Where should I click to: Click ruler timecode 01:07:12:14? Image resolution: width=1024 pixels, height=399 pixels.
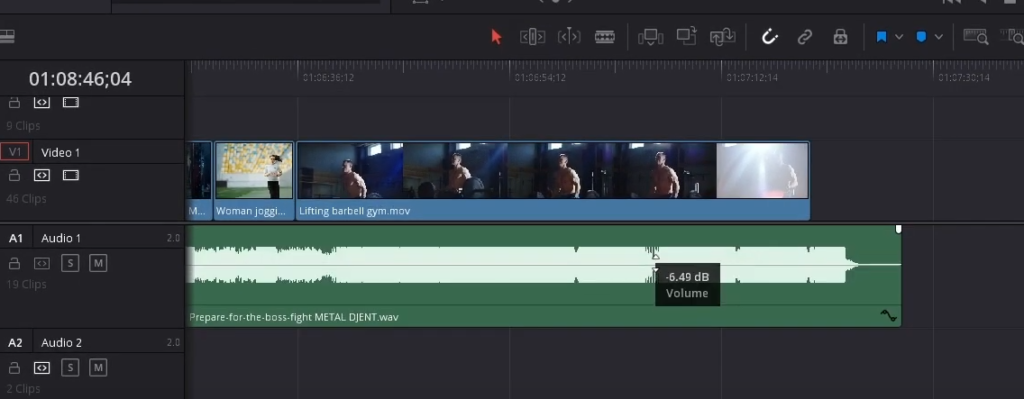(x=752, y=78)
